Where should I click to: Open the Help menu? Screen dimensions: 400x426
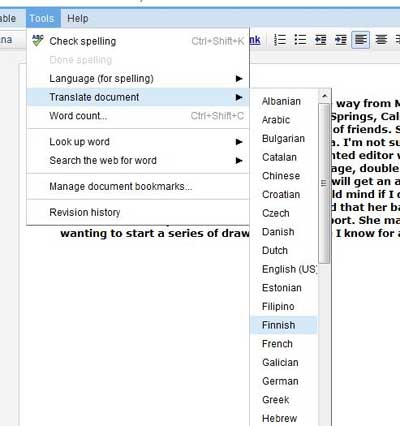pyautogui.click(x=78, y=18)
